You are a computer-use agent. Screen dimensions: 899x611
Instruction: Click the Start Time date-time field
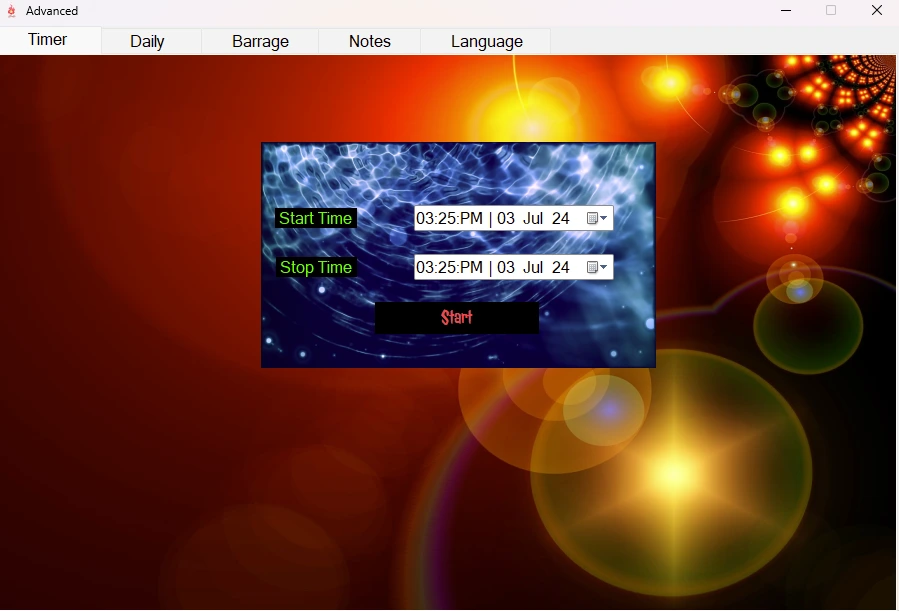coord(513,218)
